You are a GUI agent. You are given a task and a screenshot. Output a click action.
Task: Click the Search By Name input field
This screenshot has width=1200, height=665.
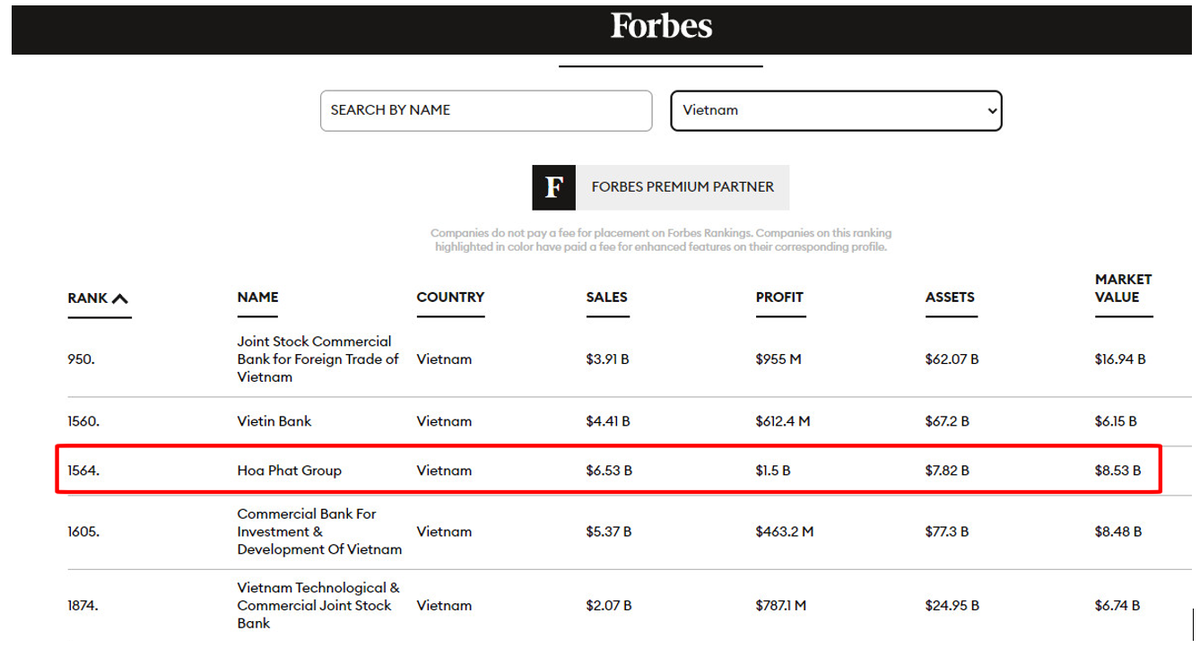click(485, 111)
